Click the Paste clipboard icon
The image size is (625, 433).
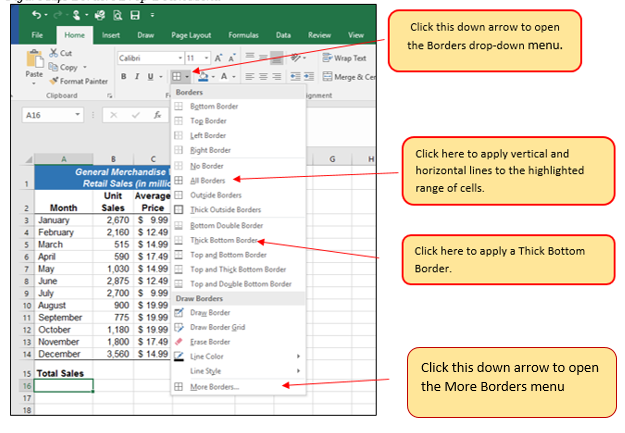point(35,59)
